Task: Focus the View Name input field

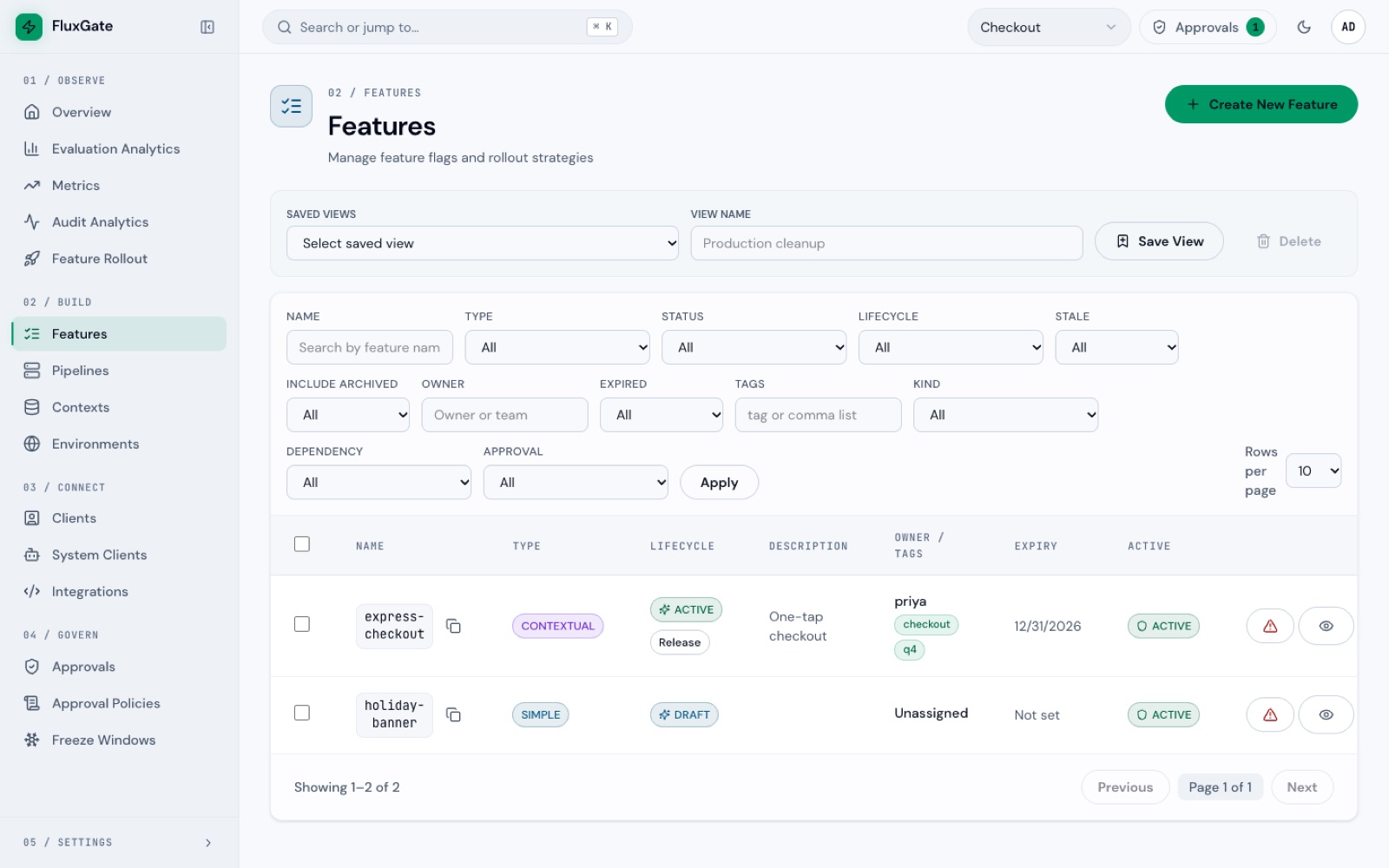Action: coord(886,243)
